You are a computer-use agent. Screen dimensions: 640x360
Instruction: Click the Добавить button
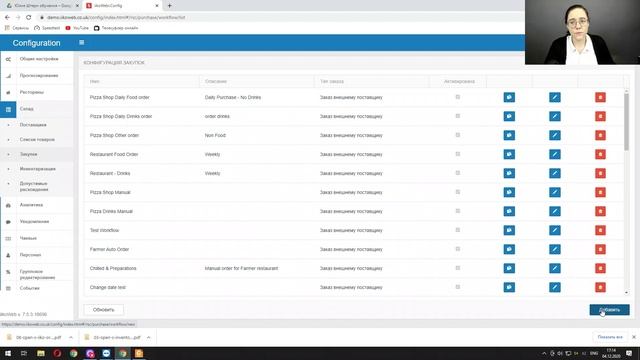609,310
